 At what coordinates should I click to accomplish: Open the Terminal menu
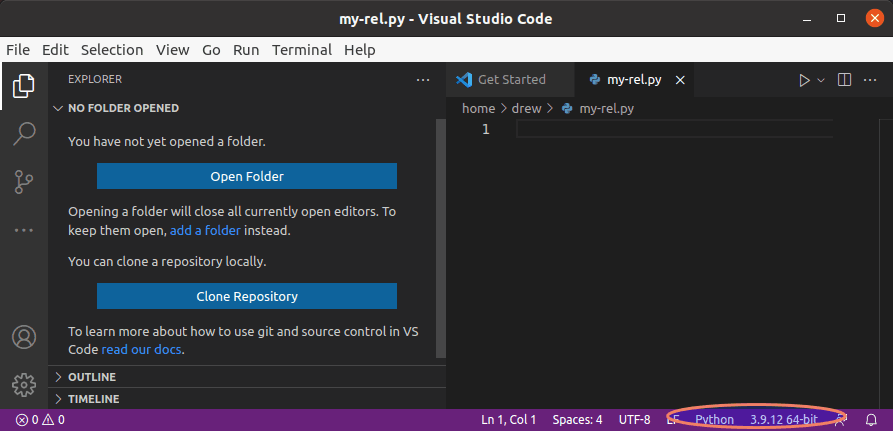pos(302,50)
